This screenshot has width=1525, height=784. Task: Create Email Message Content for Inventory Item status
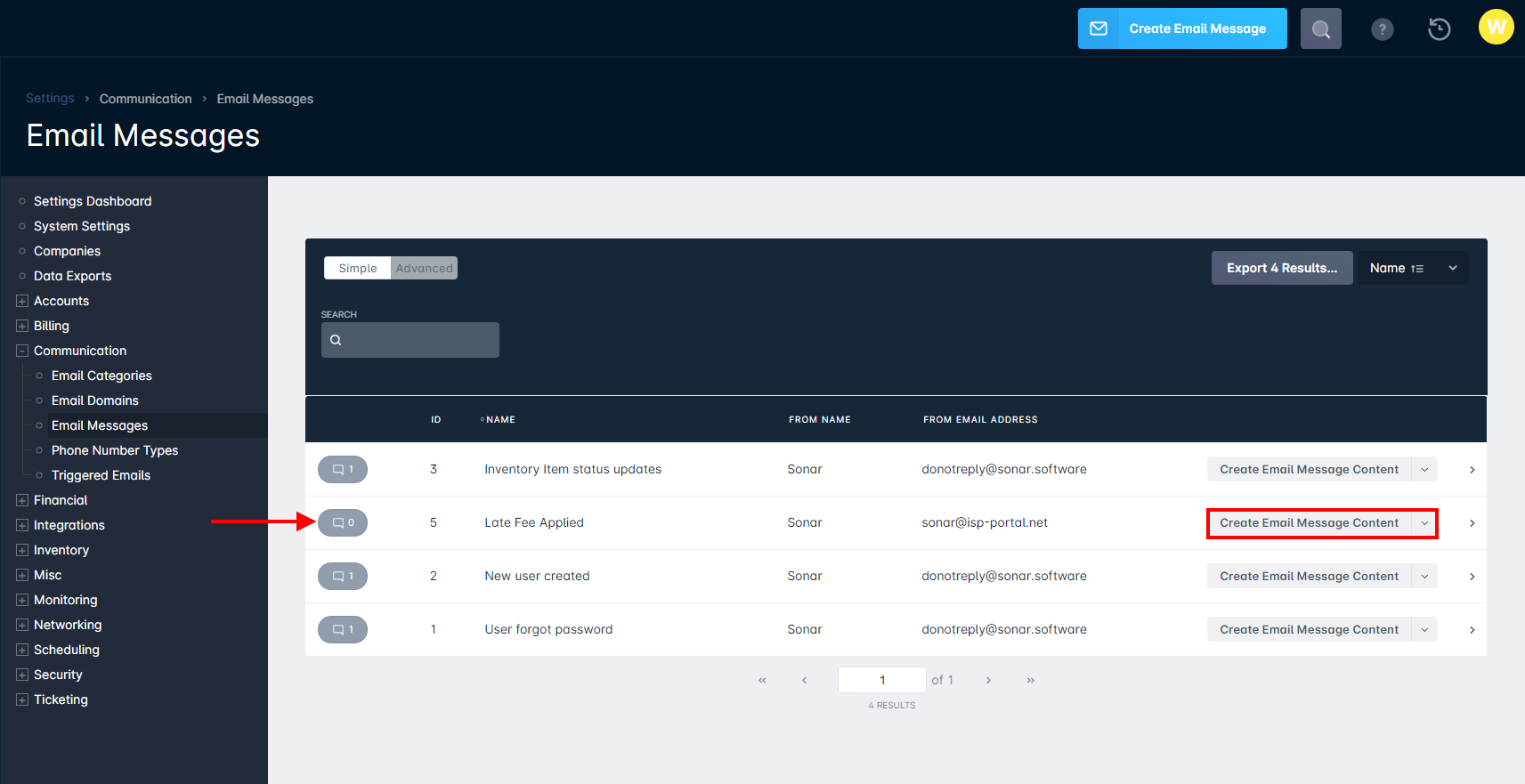click(x=1309, y=469)
